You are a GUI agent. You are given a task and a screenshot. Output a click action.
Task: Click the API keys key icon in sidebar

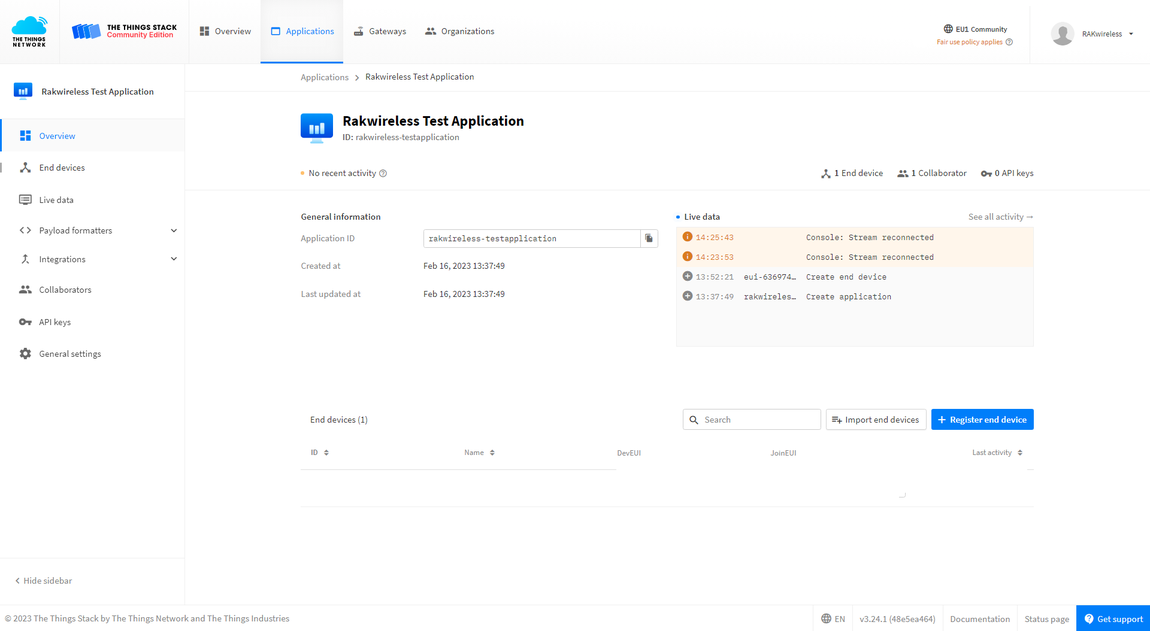pyautogui.click(x=25, y=322)
